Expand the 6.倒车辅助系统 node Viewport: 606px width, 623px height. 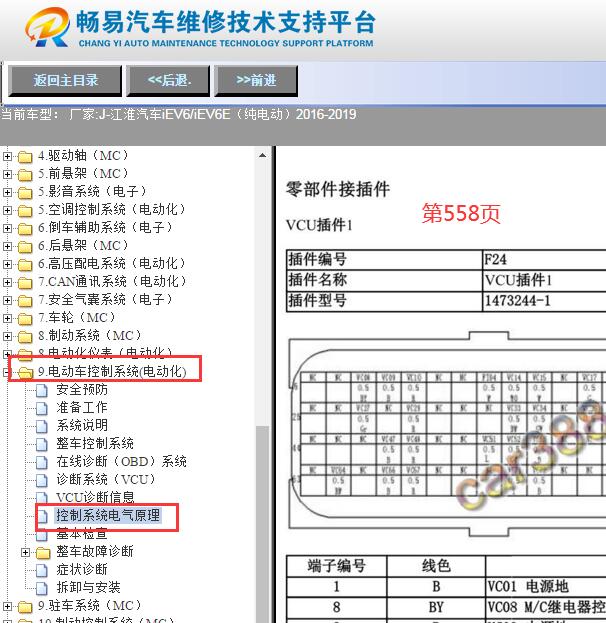point(7,228)
